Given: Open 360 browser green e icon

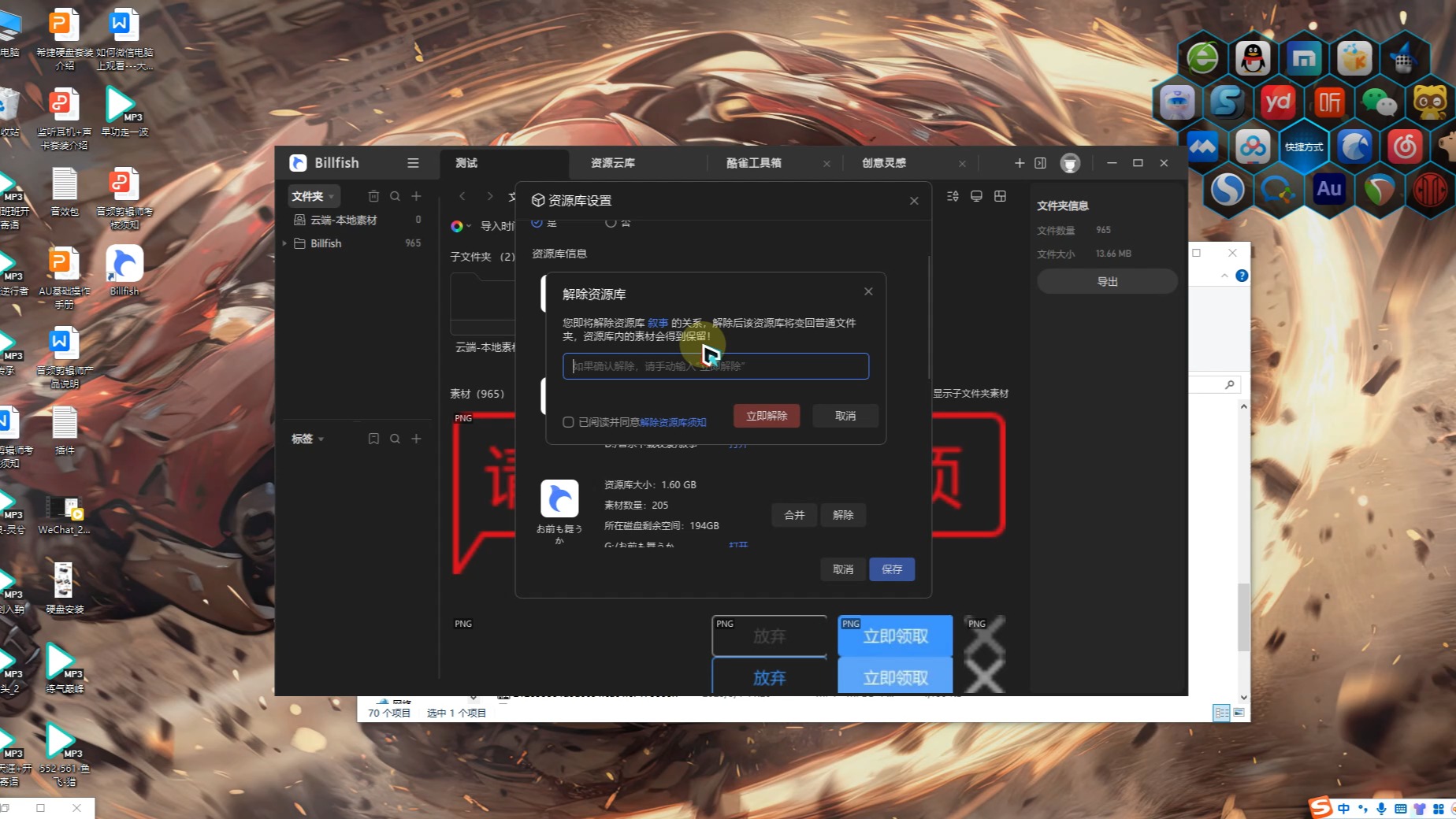Looking at the screenshot, I should tap(1202, 58).
